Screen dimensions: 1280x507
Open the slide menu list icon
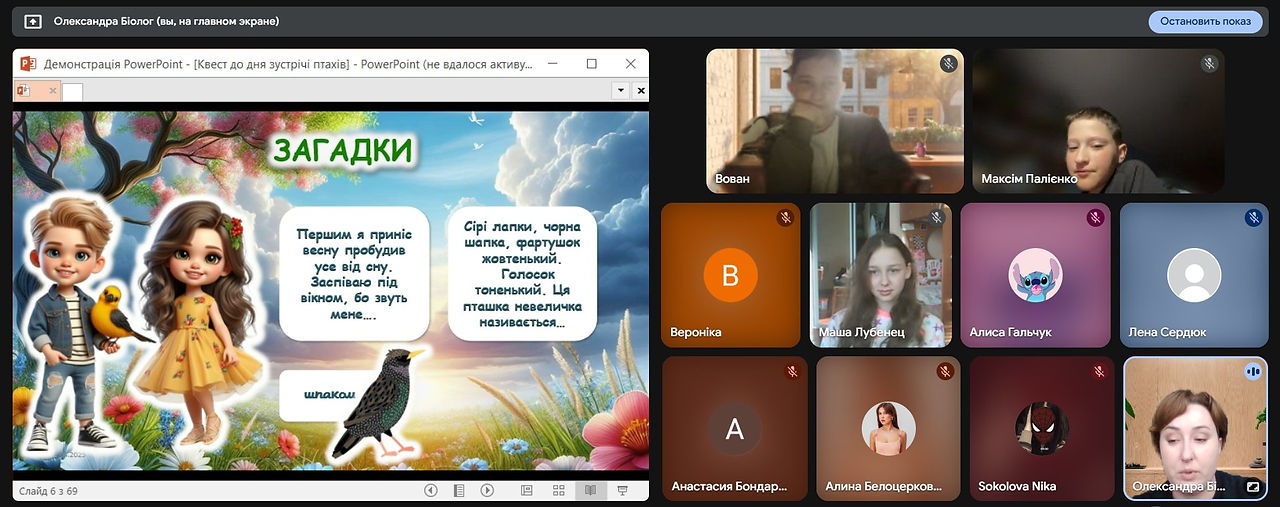[459, 490]
